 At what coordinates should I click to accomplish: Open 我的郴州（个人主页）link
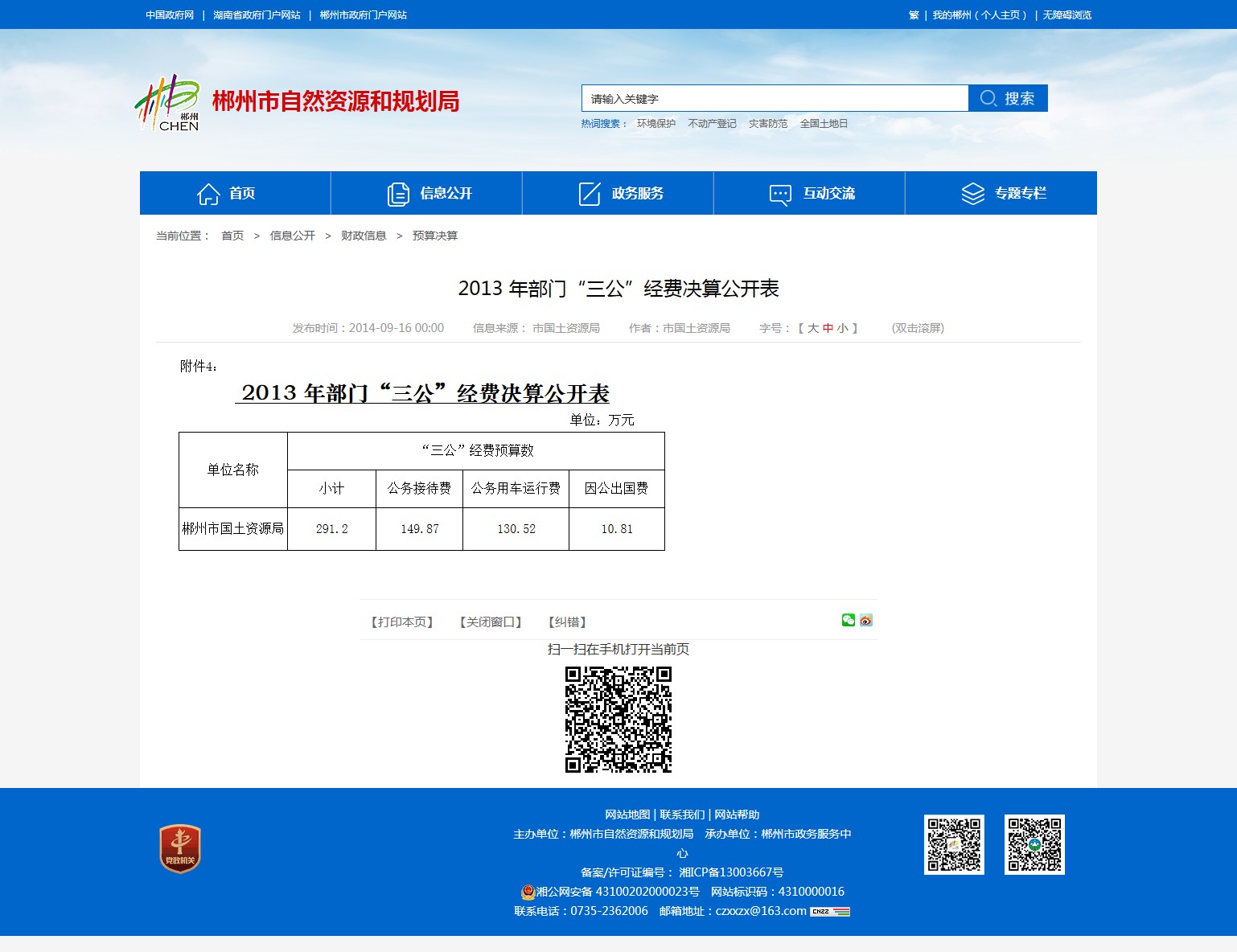(x=980, y=15)
